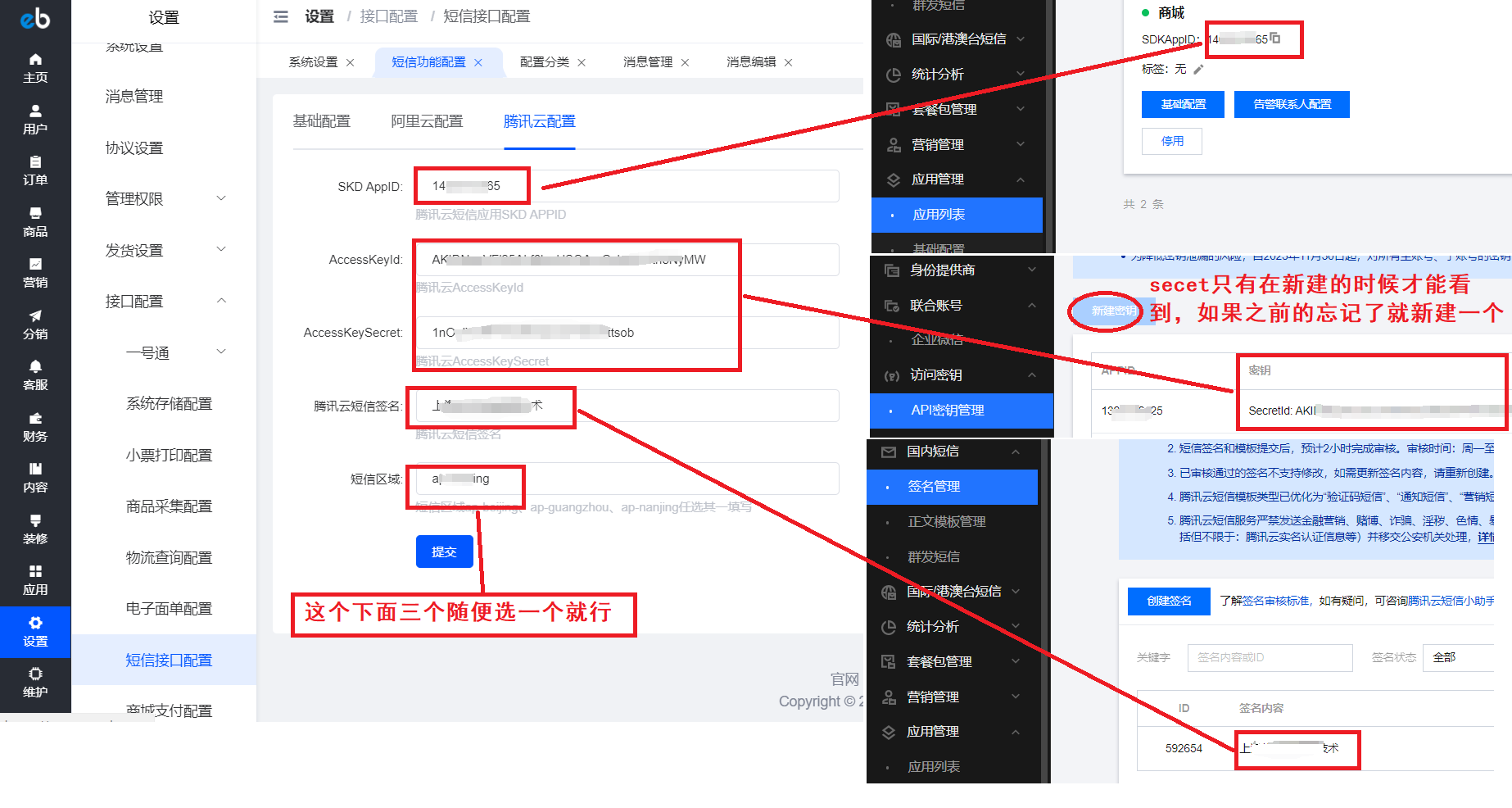
Task: Click the 创建签名 button
Action: tap(1169, 601)
